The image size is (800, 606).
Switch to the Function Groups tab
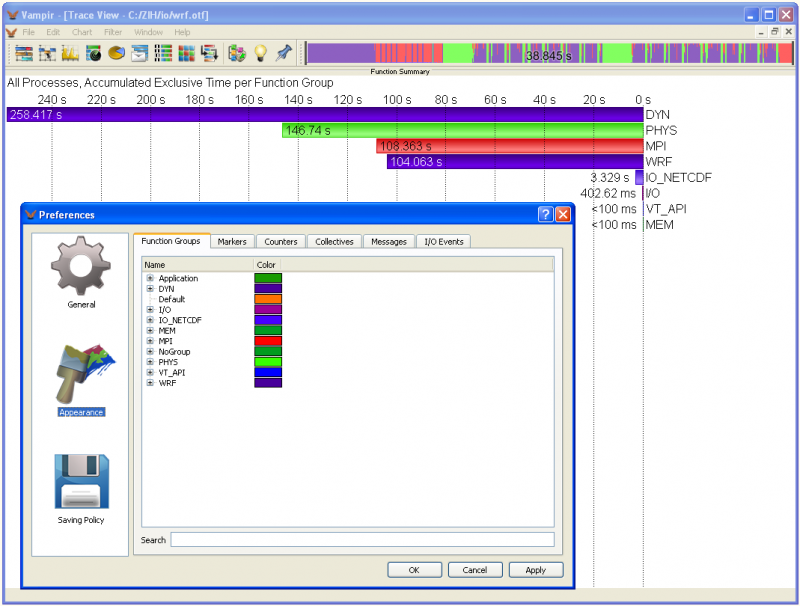(x=171, y=241)
